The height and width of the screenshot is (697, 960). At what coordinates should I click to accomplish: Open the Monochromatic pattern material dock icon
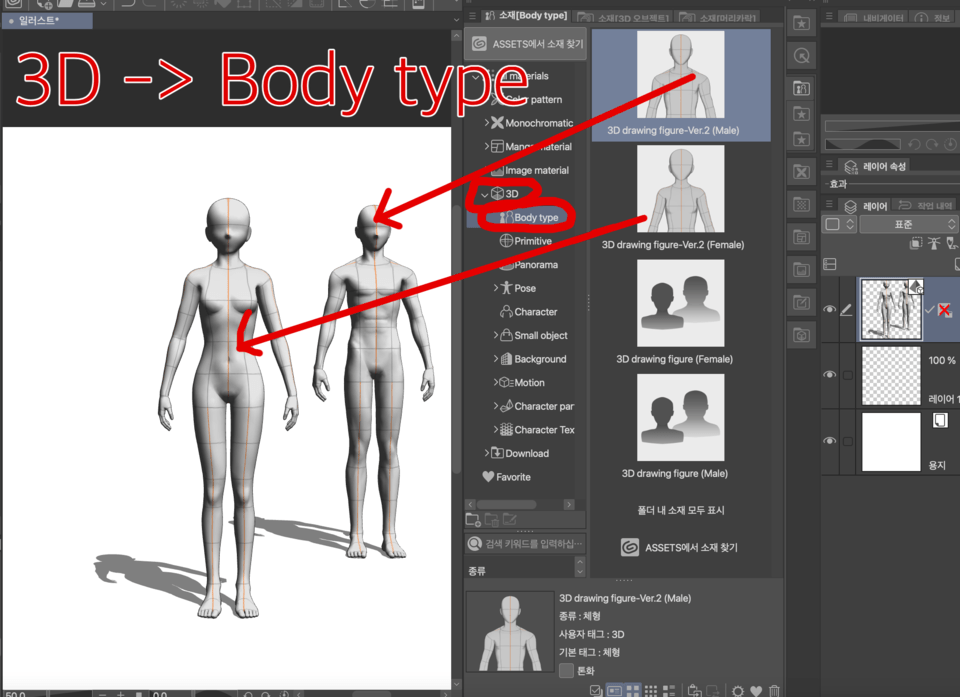801,172
